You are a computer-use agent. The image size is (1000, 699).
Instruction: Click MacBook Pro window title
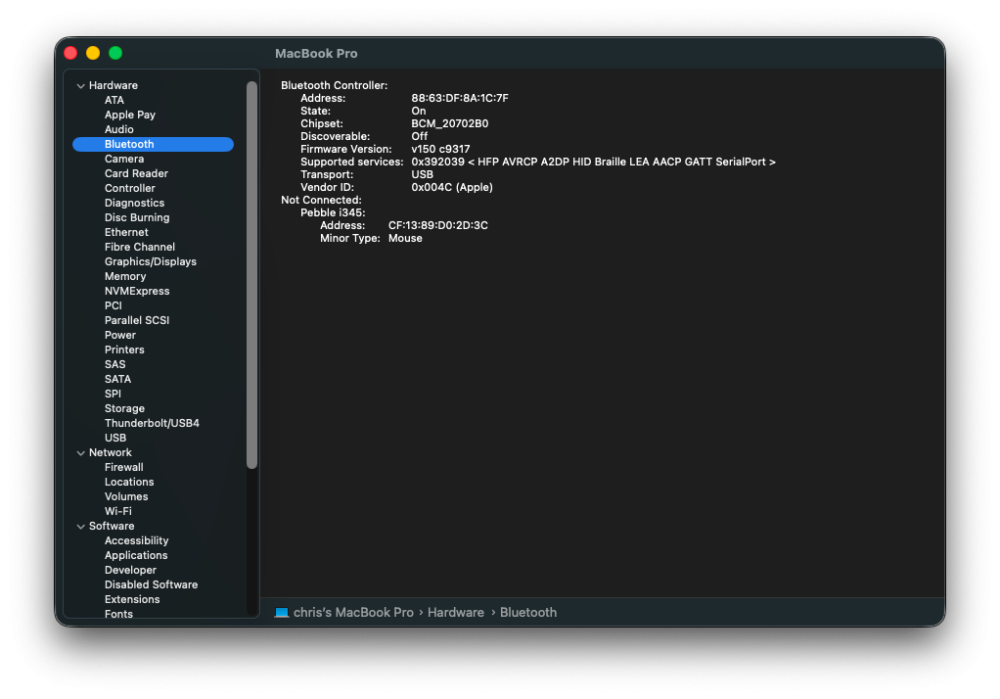[316, 54]
